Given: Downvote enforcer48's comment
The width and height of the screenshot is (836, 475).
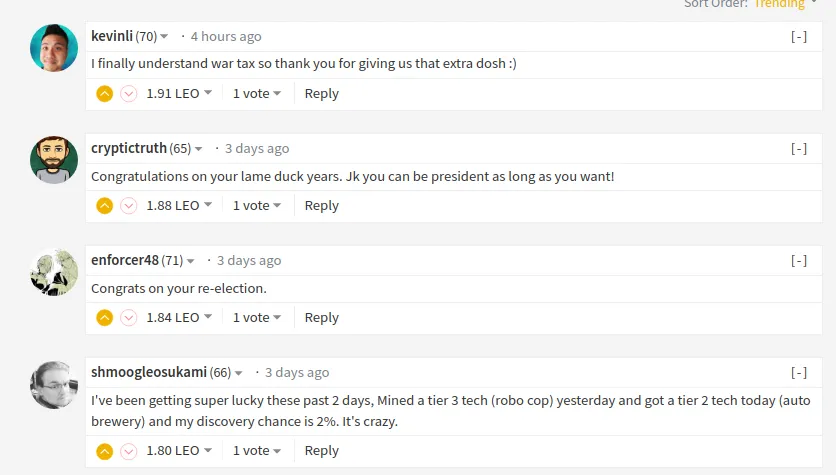Looking at the screenshot, I should (x=128, y=318).
